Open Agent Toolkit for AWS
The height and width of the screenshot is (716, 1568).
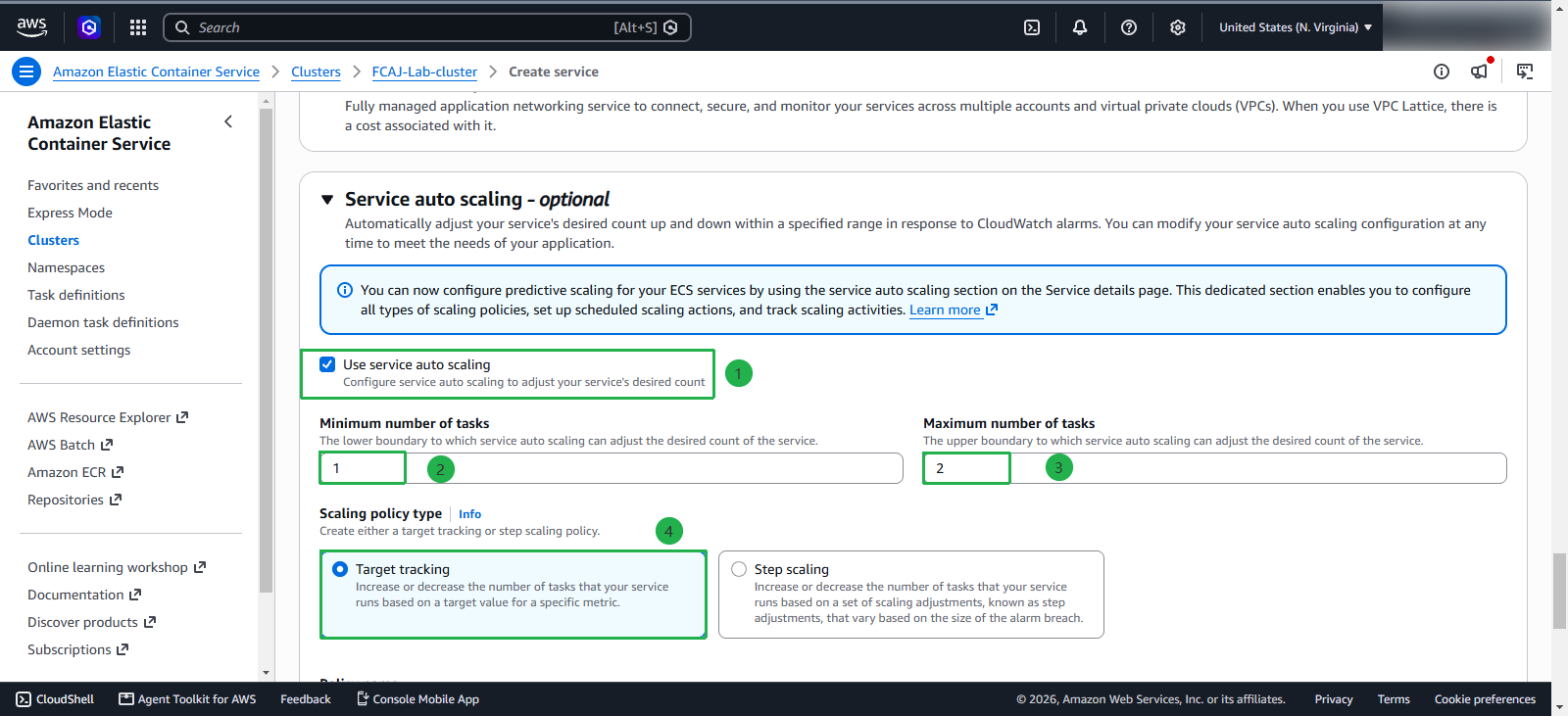click(187, 699)
